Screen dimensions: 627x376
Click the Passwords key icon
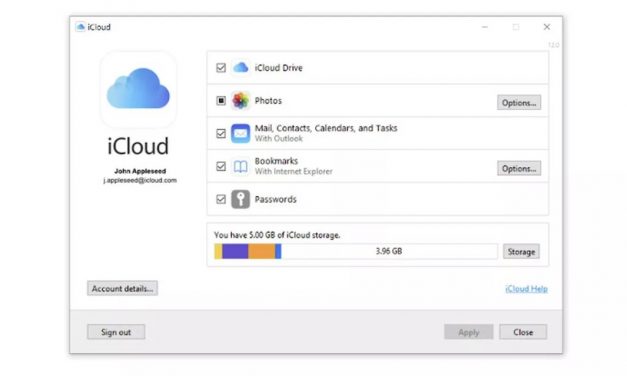point(240,199)
